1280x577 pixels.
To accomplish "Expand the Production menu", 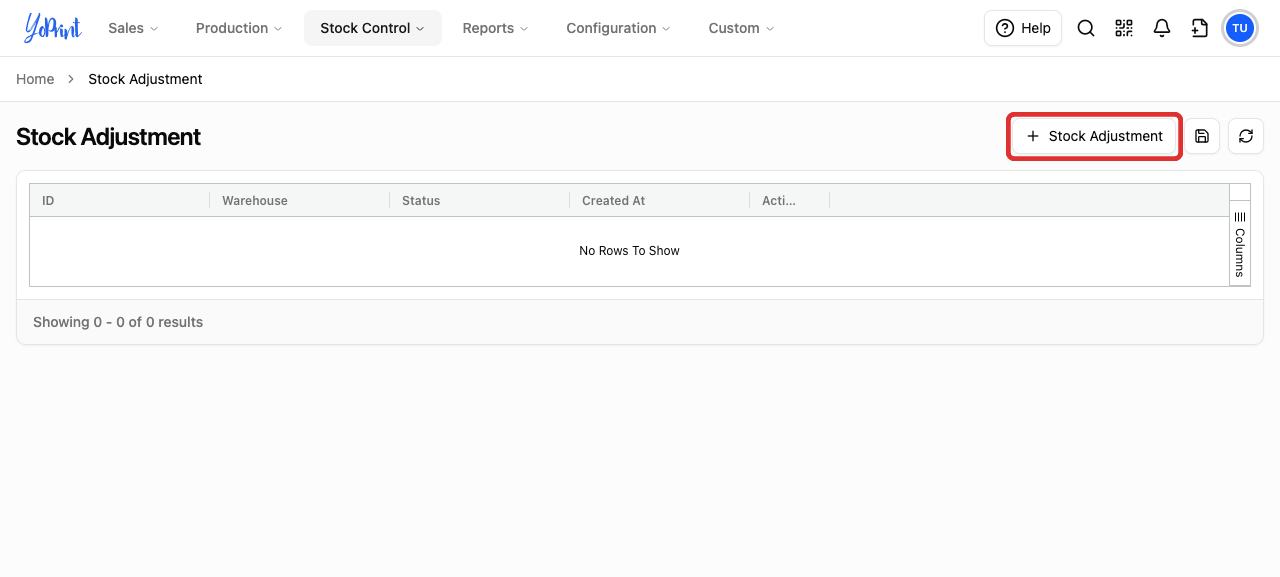I will 239,28.
